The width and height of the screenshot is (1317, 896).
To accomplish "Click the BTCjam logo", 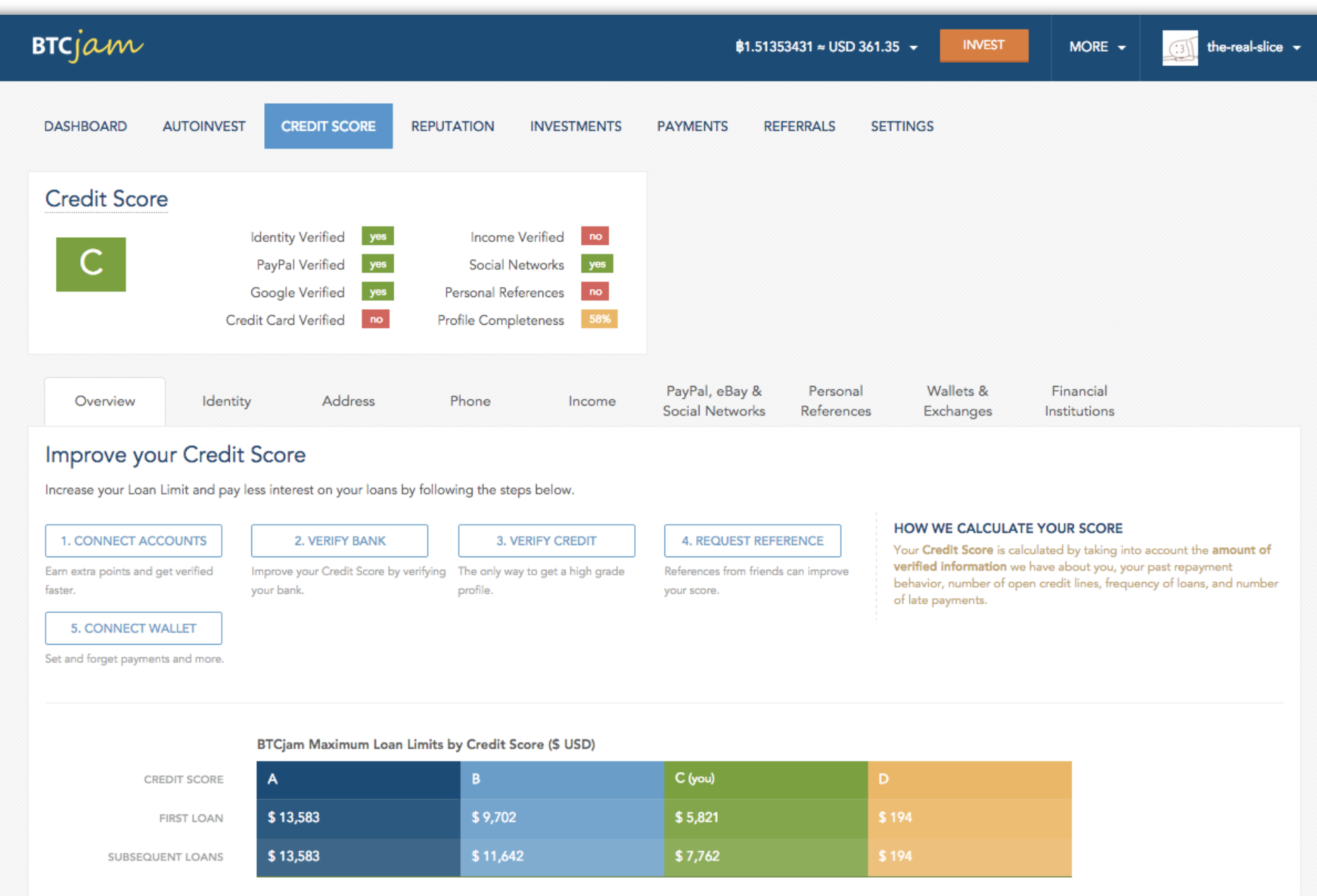I will click(x=87, y=46).
